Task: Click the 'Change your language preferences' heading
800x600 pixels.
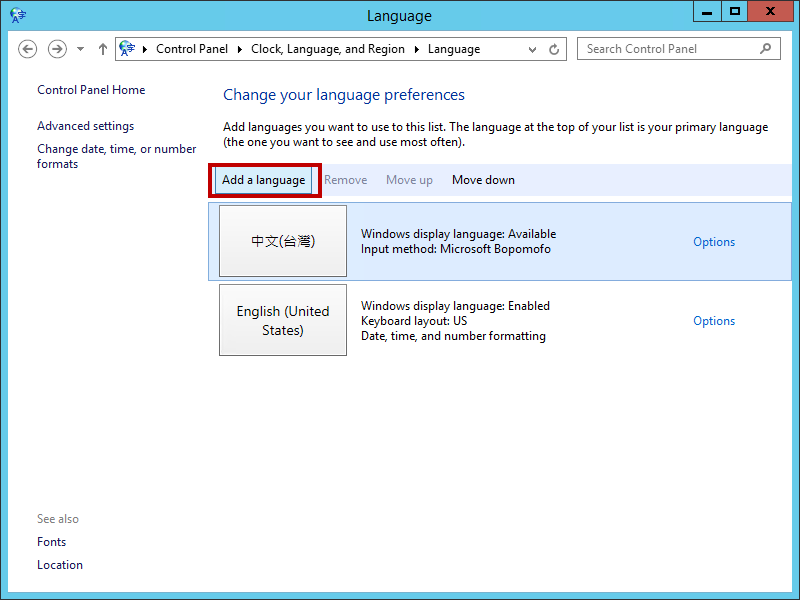Action: click(344, 95)
